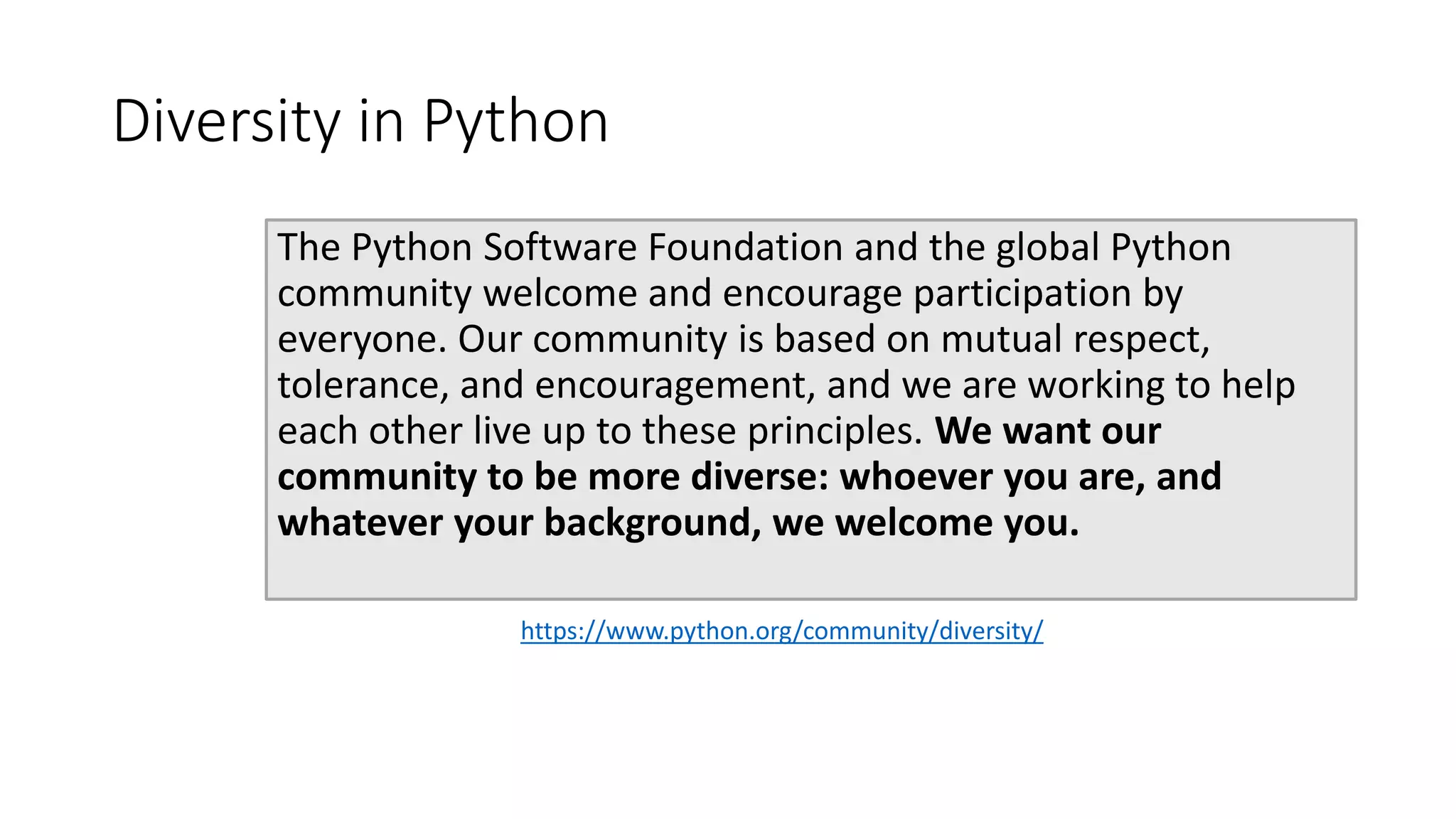Click the phrase 'mutual respect' in the paragraph
Viewport: 1456px width, 819px height.
1074,339
